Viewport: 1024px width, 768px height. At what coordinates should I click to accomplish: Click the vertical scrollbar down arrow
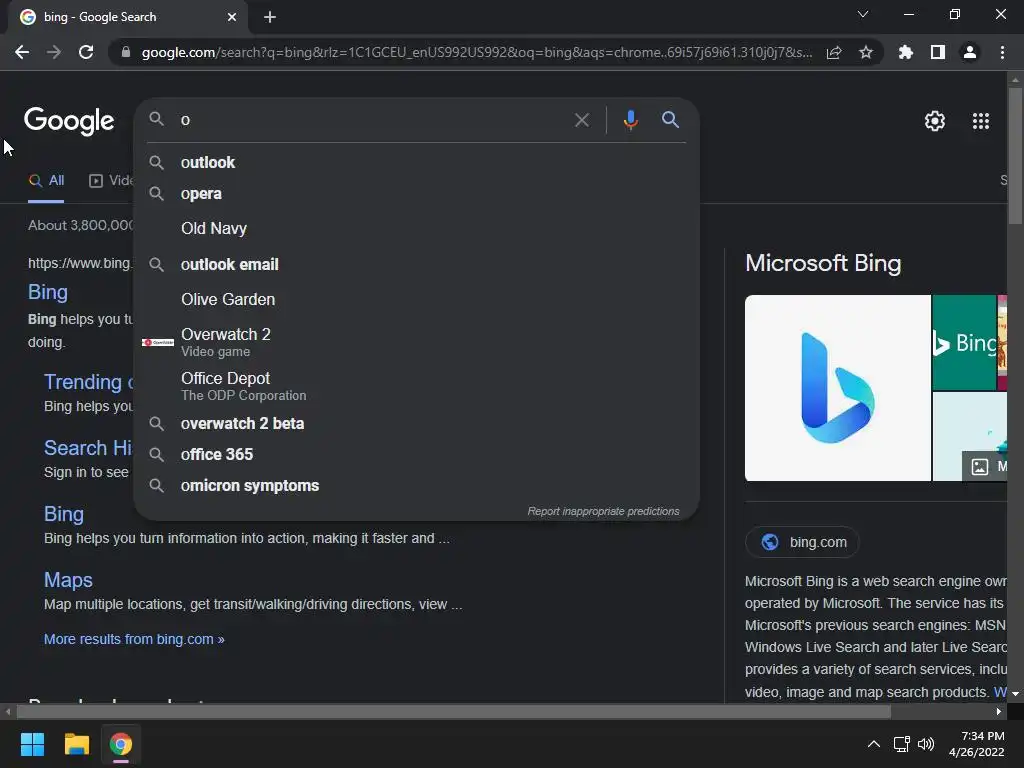[x=1015, y=694]
